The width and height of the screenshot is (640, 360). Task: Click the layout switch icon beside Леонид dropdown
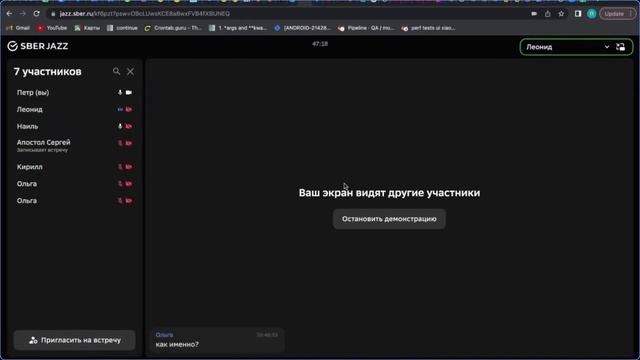pyautogui.click(x=621, y=47)
